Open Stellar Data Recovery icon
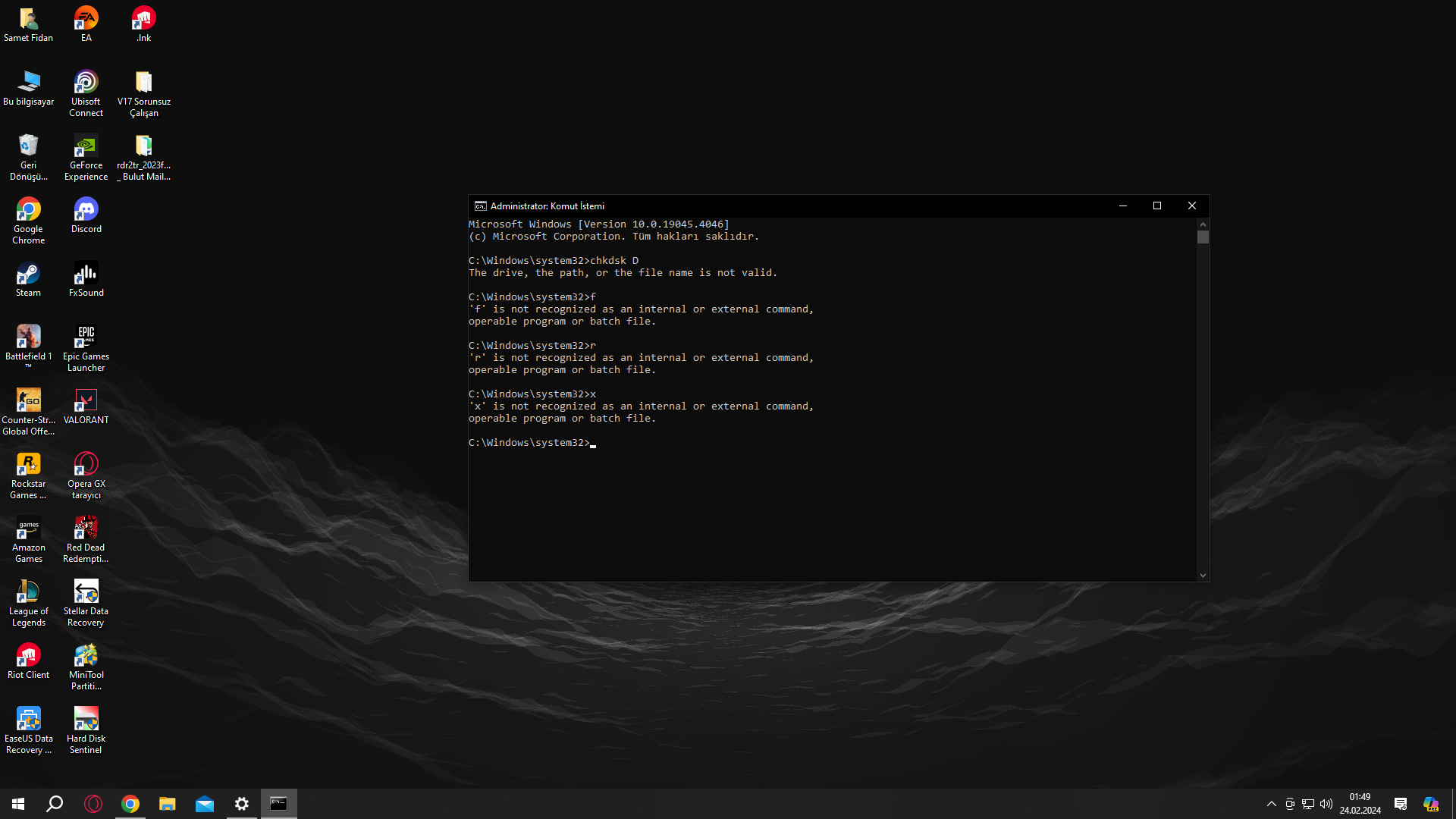 (86, 604)
